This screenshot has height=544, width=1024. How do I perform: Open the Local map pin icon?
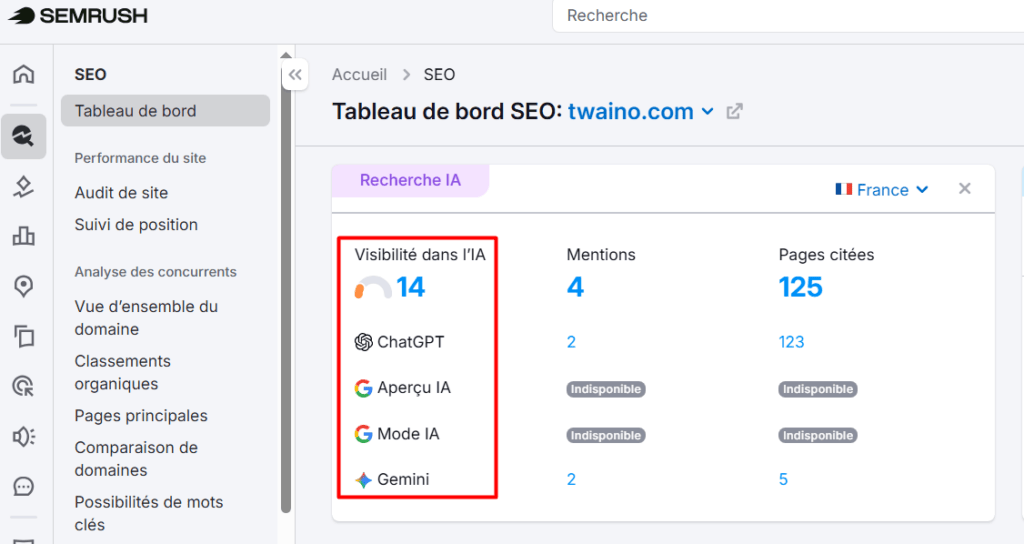(24, 286)
